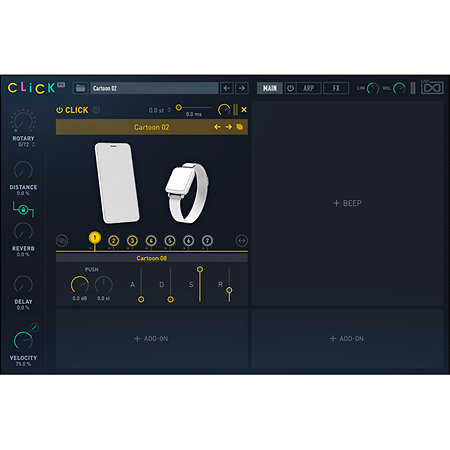Open the FX tab
Screen dimensions: 450x450
[336, 88]
